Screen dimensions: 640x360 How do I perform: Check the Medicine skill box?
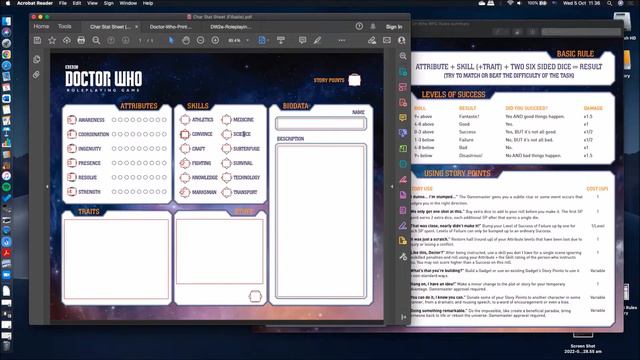click(226, 120)
